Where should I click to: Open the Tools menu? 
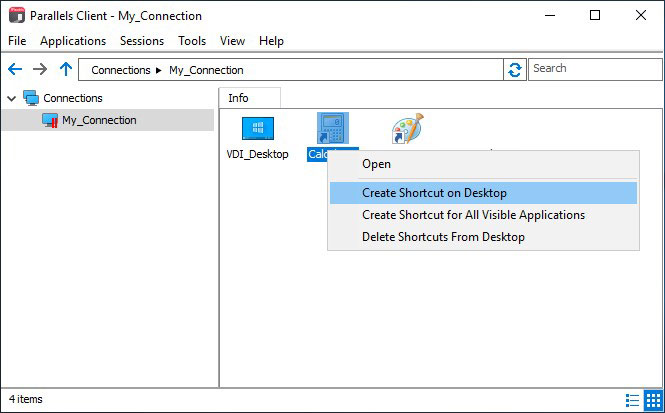192,41
